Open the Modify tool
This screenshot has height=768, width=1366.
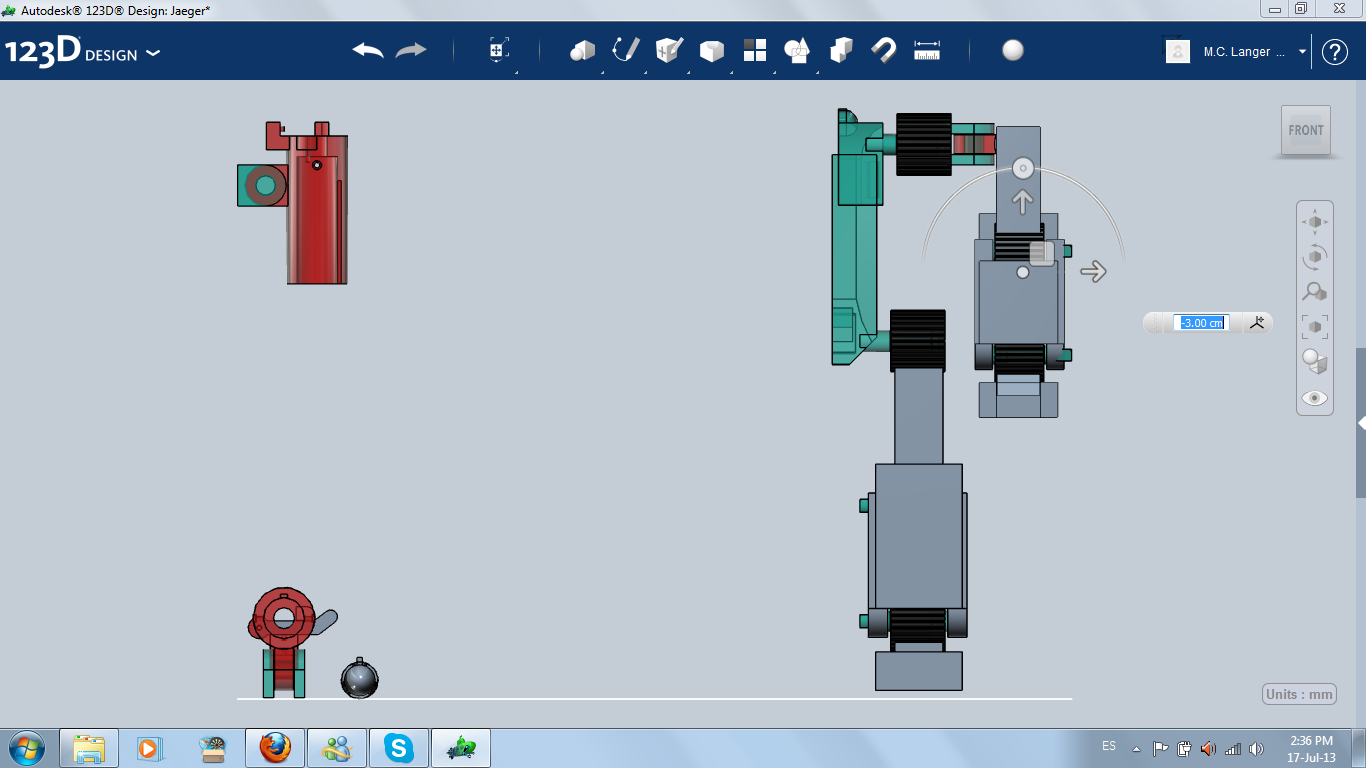tap(712, 50)
